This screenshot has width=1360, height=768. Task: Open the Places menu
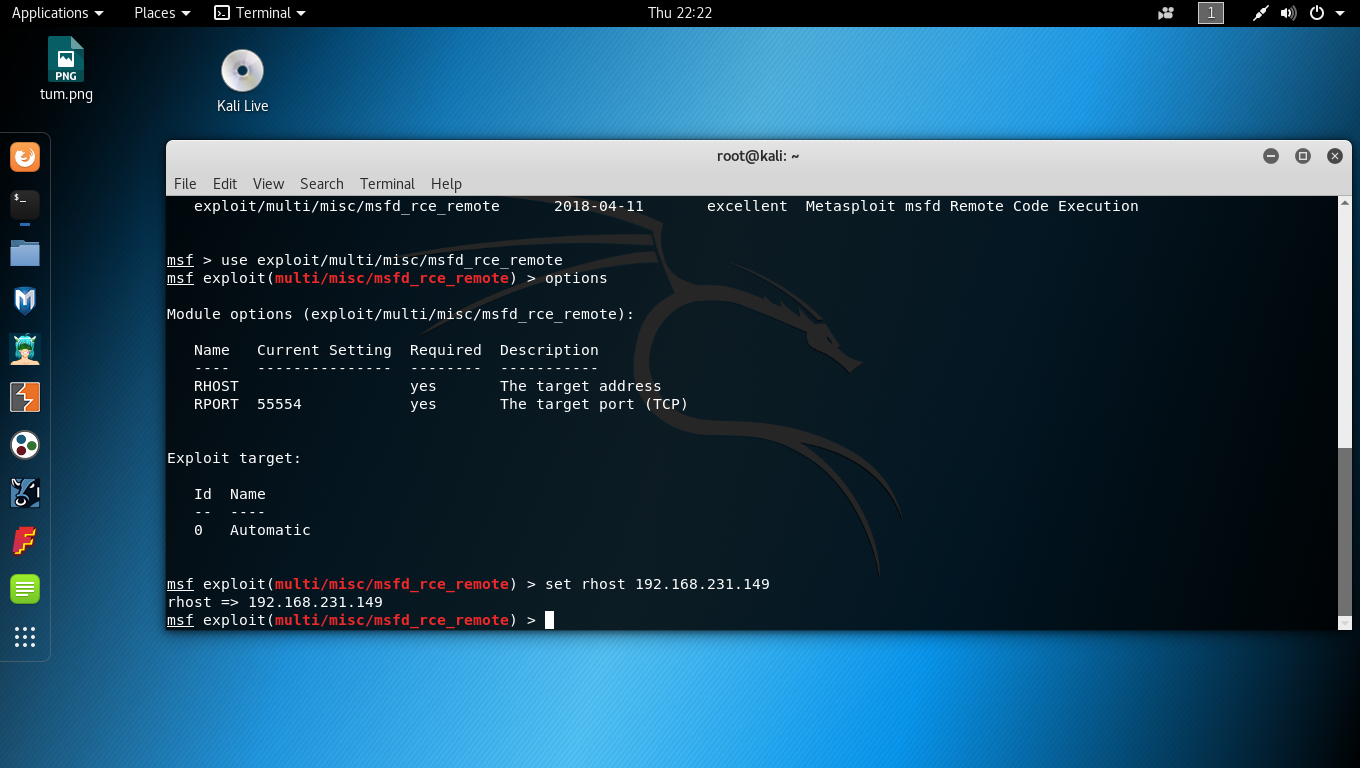click(x=162, y=13)
